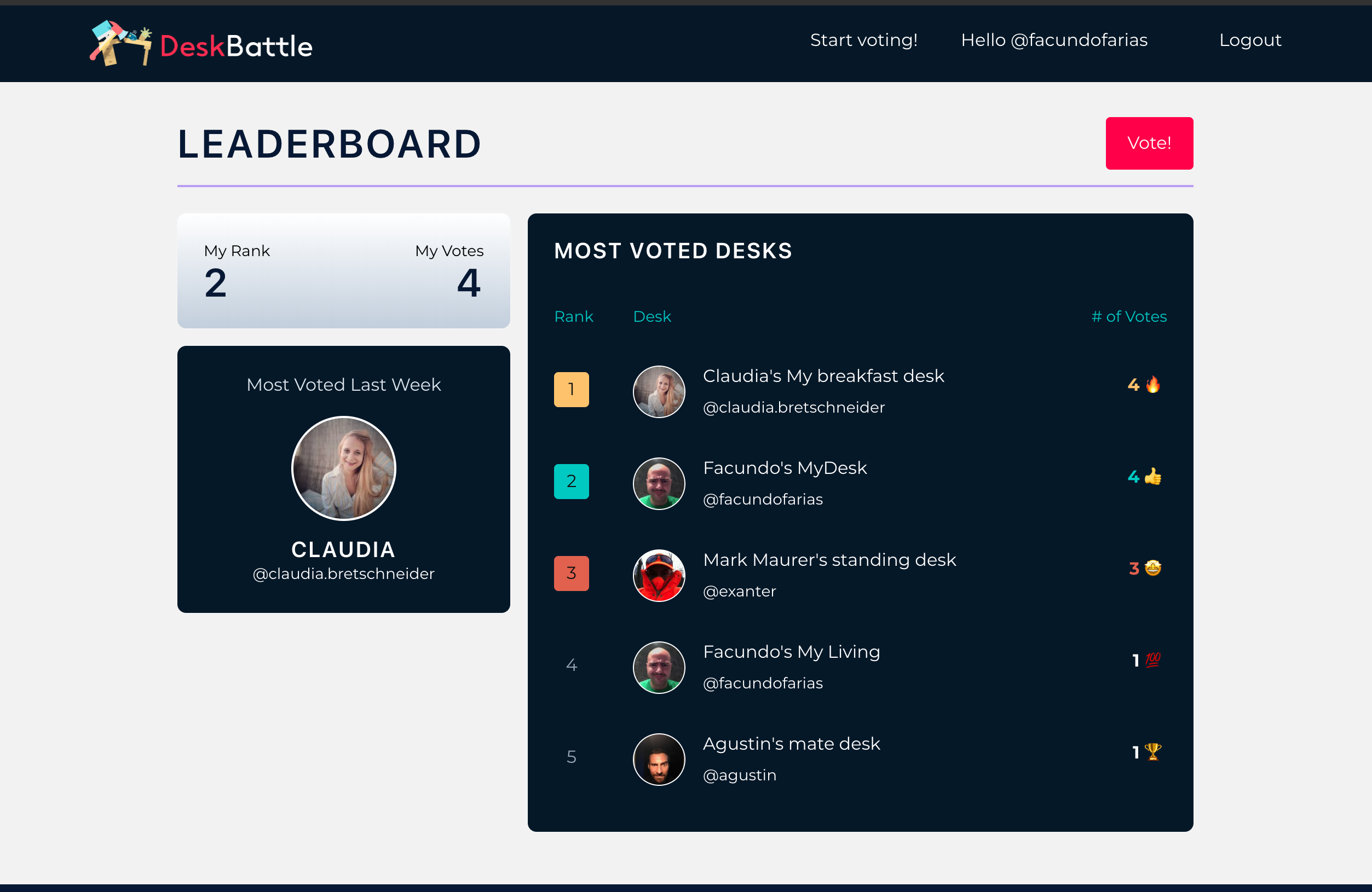
Task: Click Agustin's avatar in the rank 5 row
Action: tap(659, 760)
